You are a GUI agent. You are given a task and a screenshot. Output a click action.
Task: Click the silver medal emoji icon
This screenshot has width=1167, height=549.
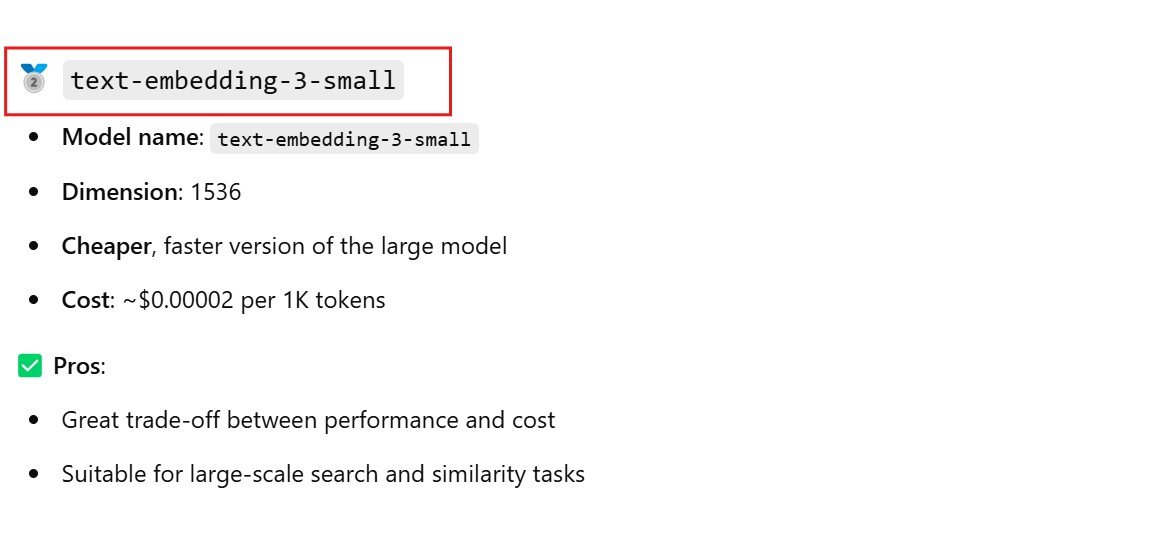coord(33,79)
